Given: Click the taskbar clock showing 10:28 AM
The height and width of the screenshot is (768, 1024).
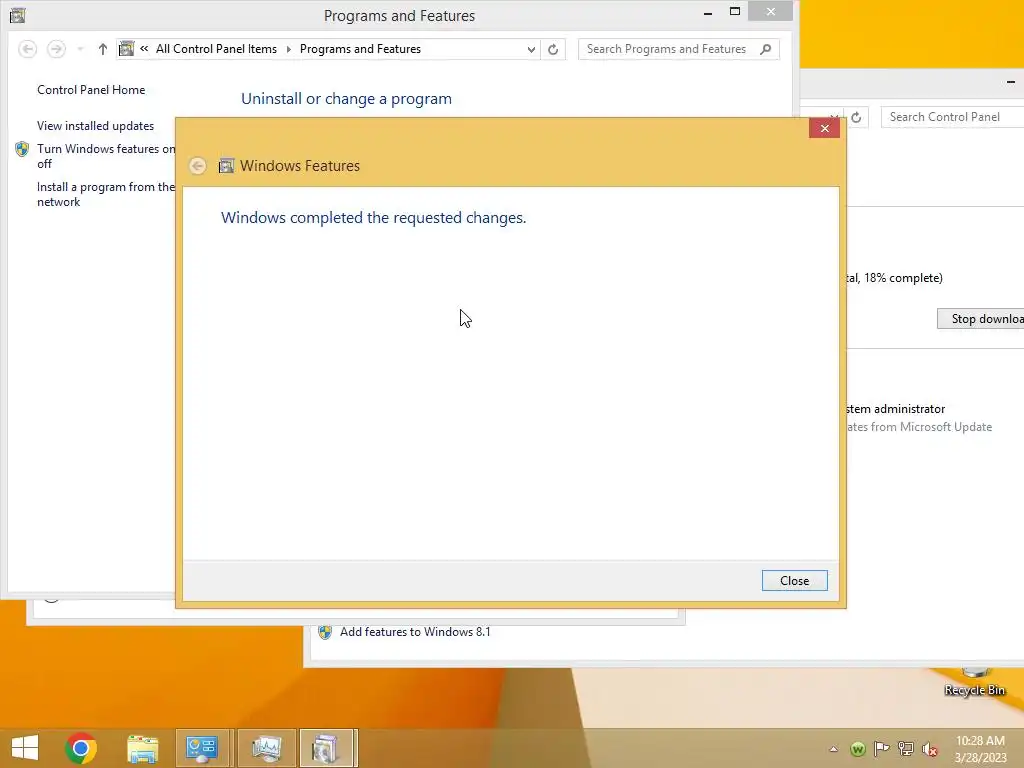Looking at the screenshot, I should pos(980,749).
